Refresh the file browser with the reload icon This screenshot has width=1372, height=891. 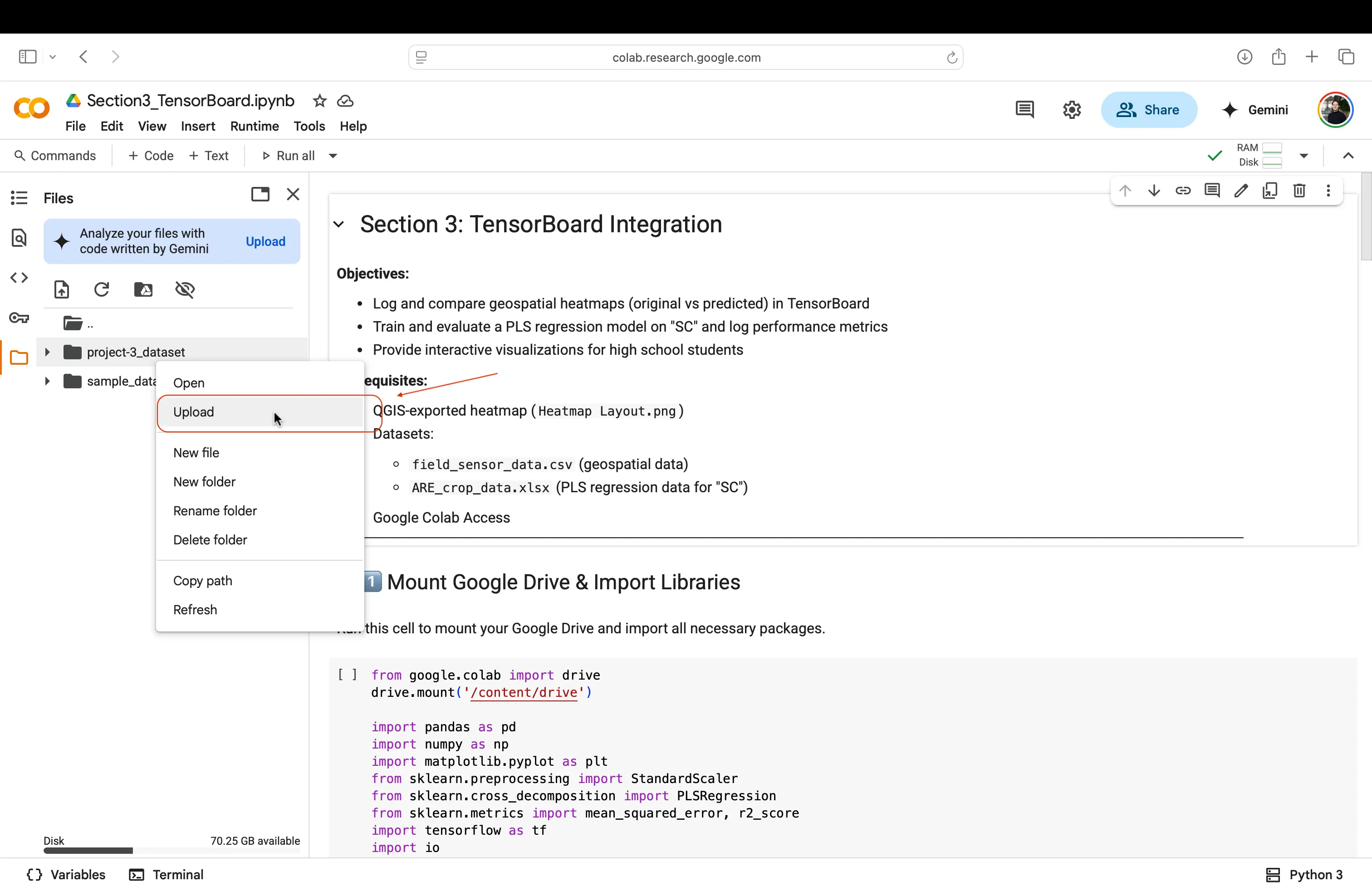102,289
